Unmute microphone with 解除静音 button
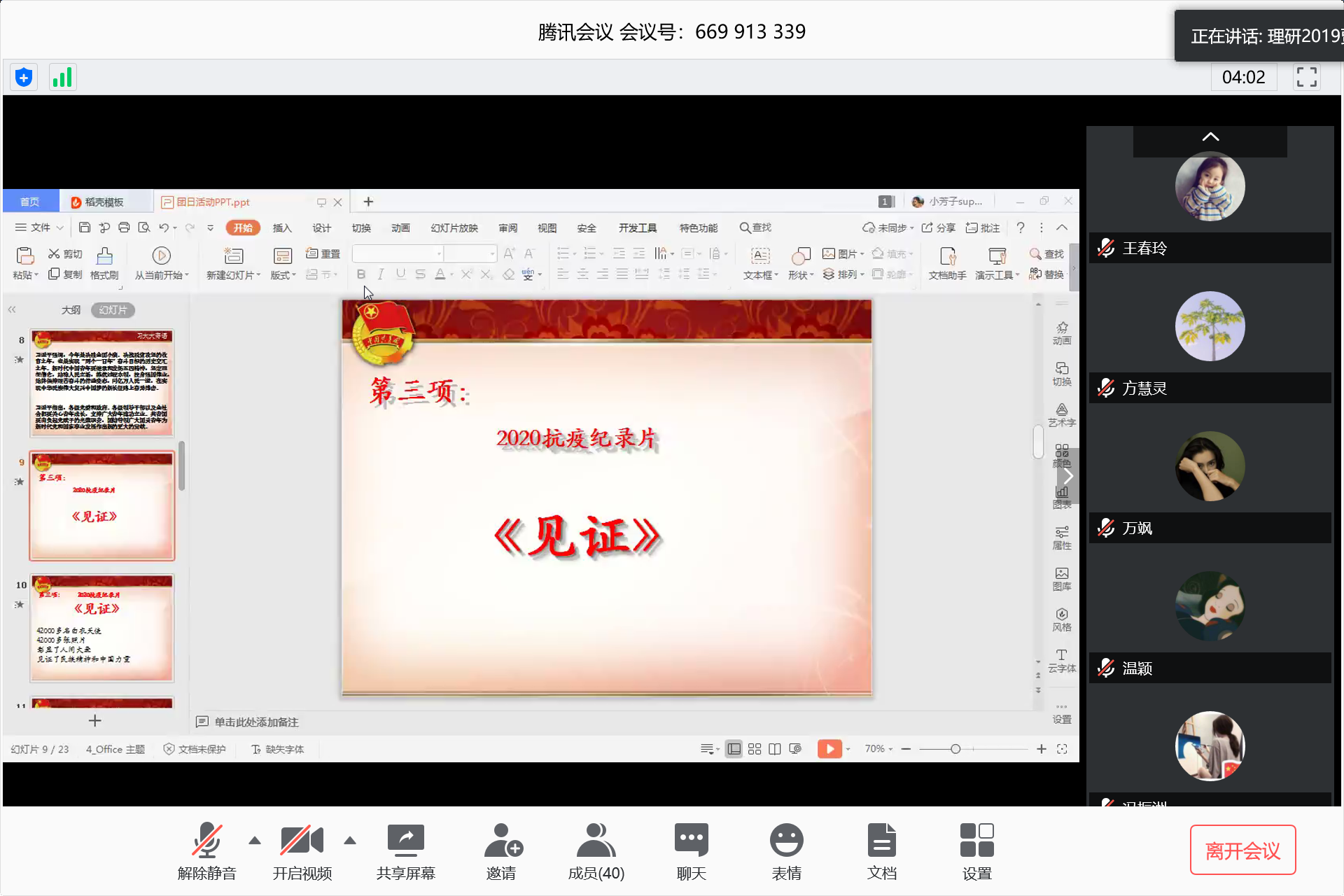The image size is (1344, 896). point(206,851)
